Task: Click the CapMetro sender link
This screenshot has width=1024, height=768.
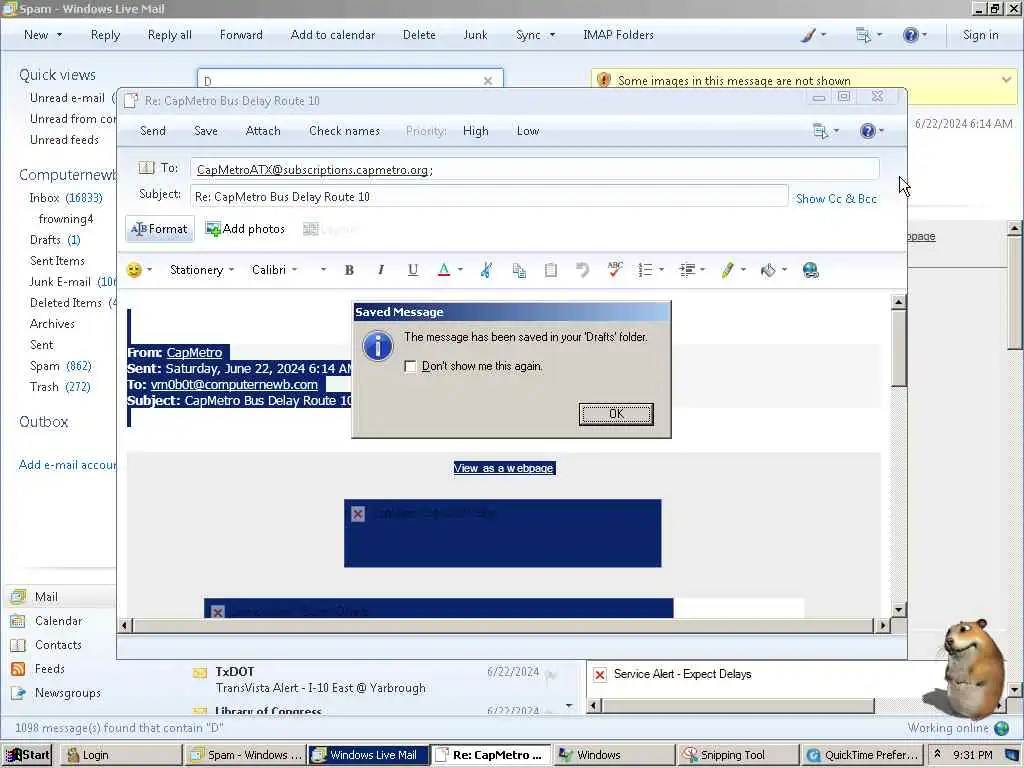Action: tap(194, 352)
